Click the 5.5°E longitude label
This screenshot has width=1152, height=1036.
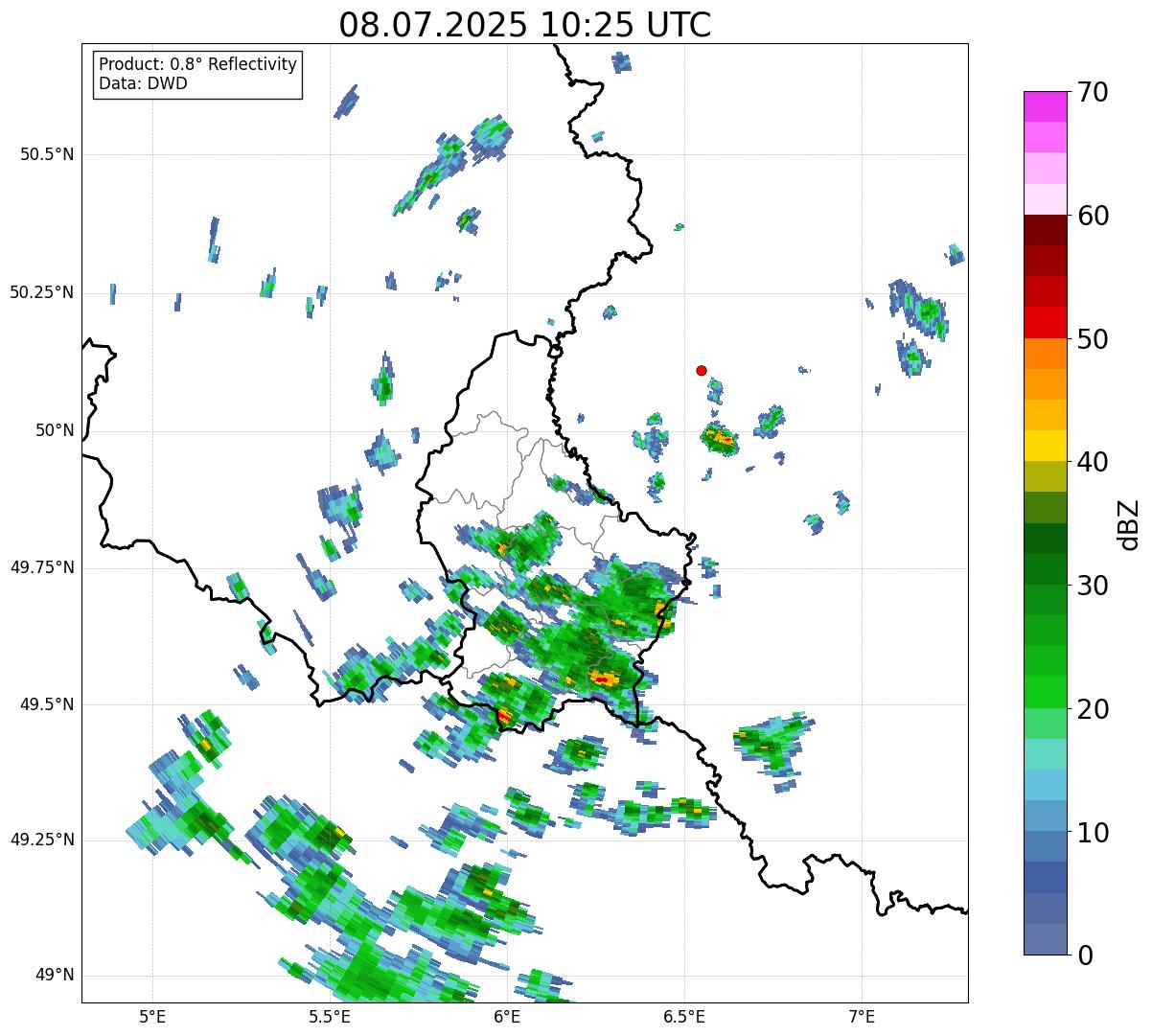330,1017
